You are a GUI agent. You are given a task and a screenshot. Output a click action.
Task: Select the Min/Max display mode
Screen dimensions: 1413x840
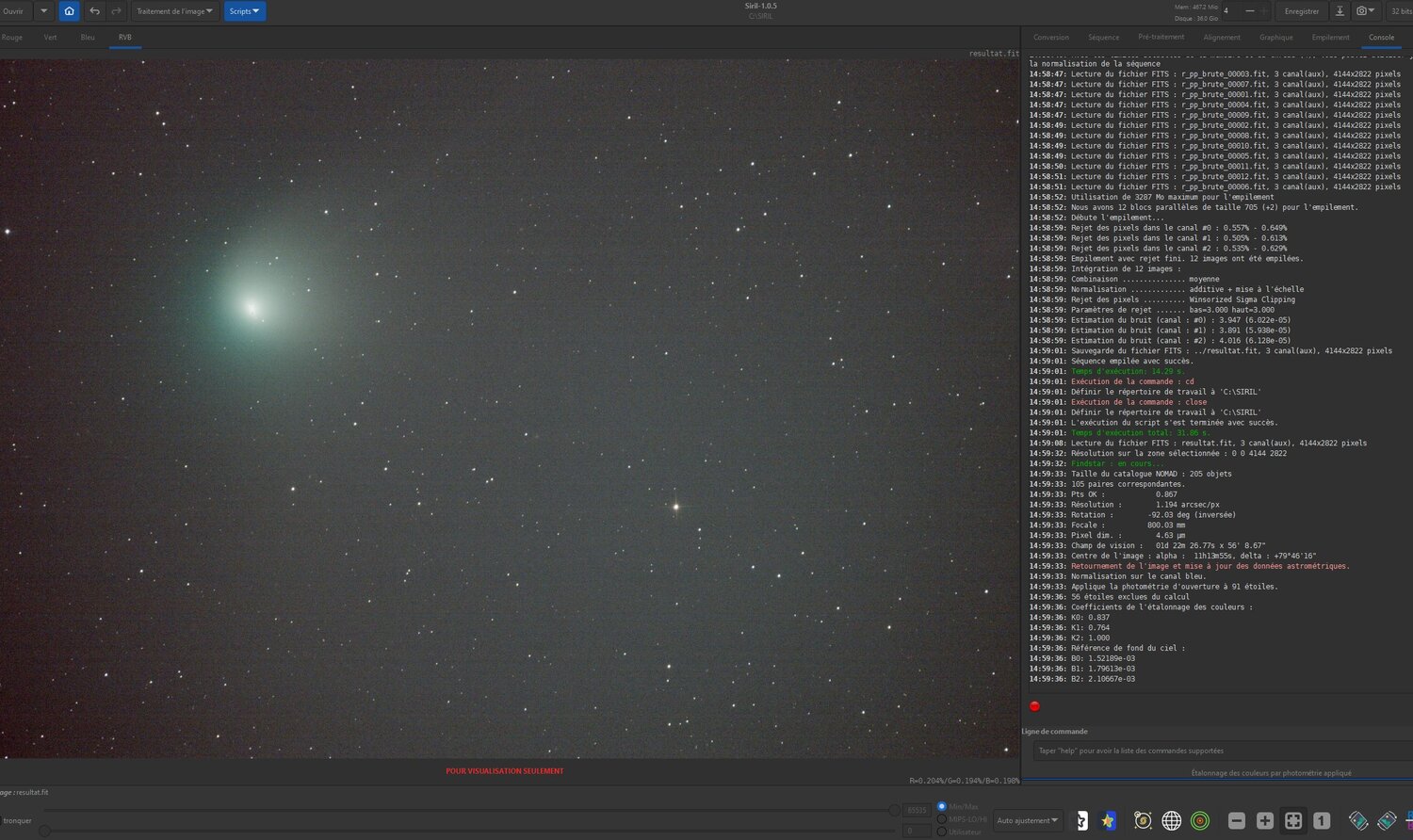click(942, 807)
